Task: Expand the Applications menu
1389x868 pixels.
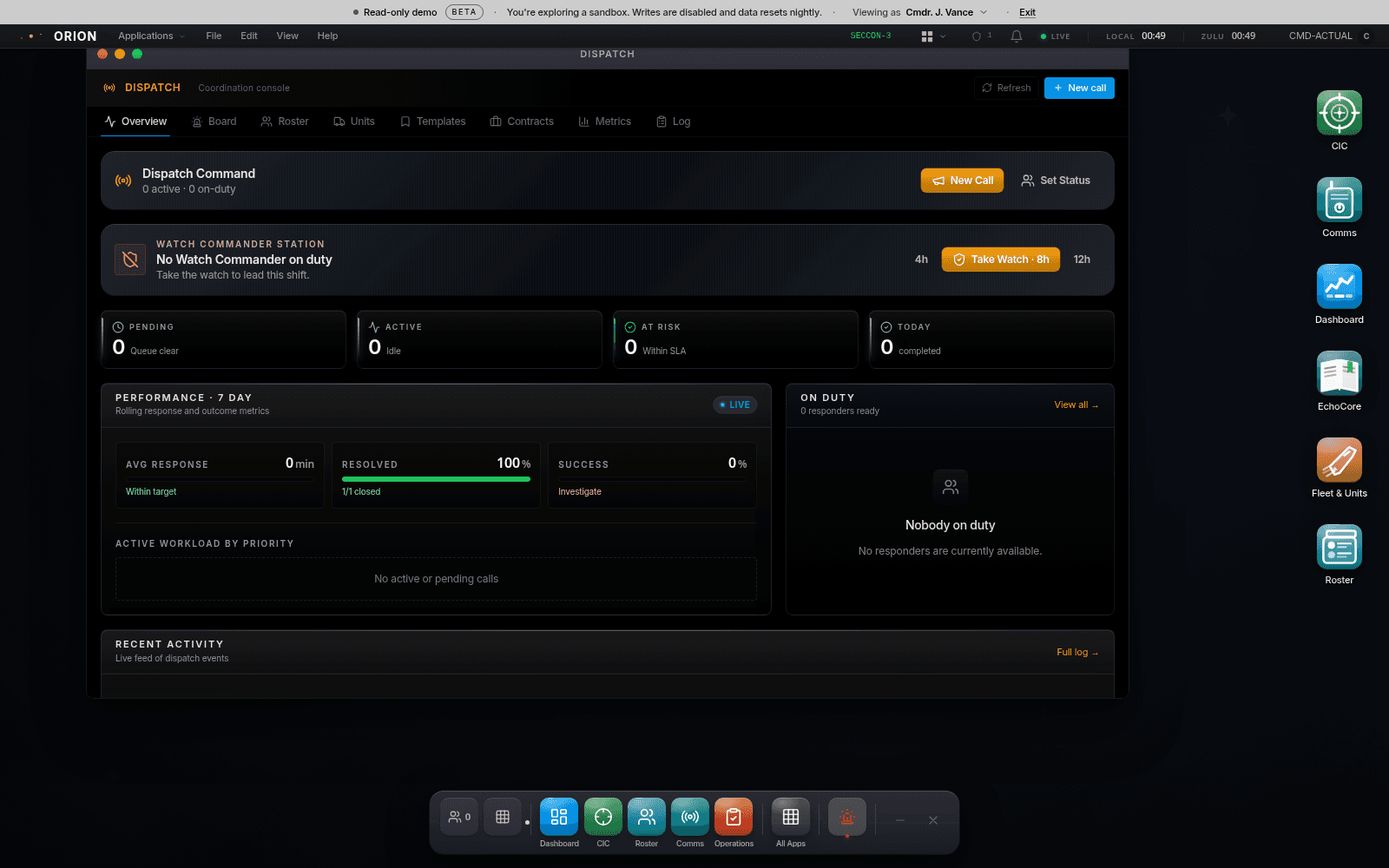Action: click(151, 36)
